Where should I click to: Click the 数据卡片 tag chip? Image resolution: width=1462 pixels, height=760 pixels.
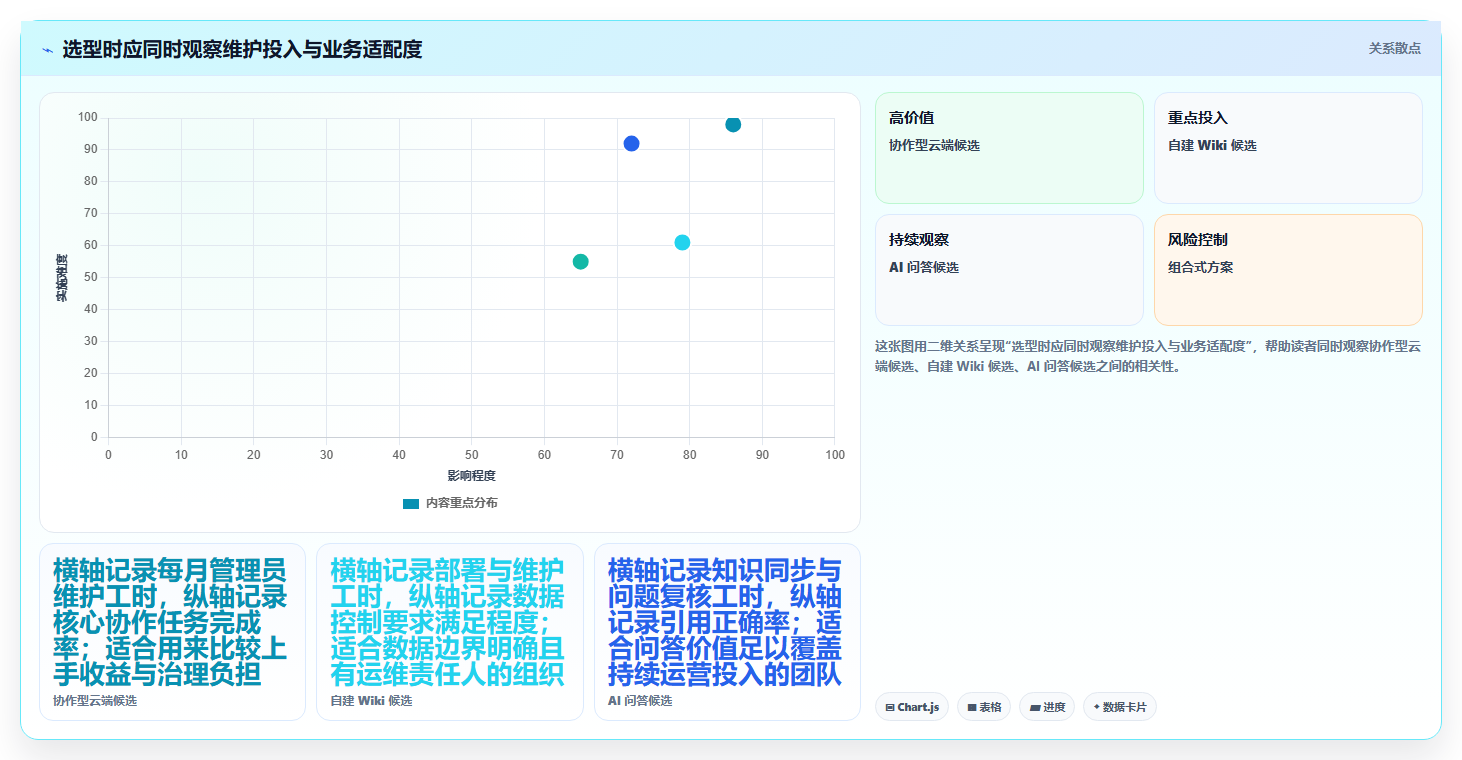click(1120, 707)
